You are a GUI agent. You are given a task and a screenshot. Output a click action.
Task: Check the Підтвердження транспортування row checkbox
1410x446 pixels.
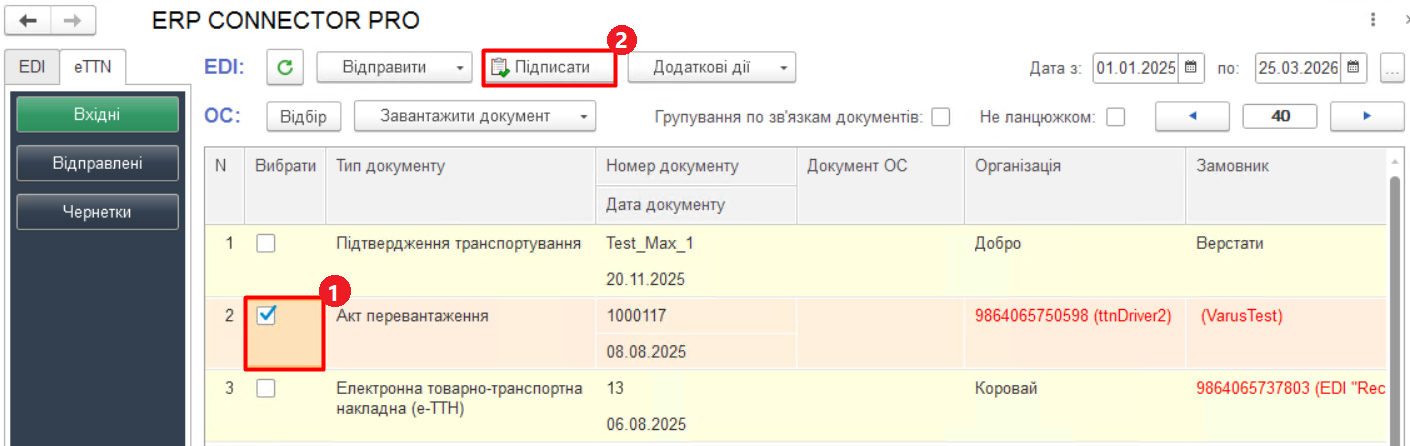click(266, 243)
